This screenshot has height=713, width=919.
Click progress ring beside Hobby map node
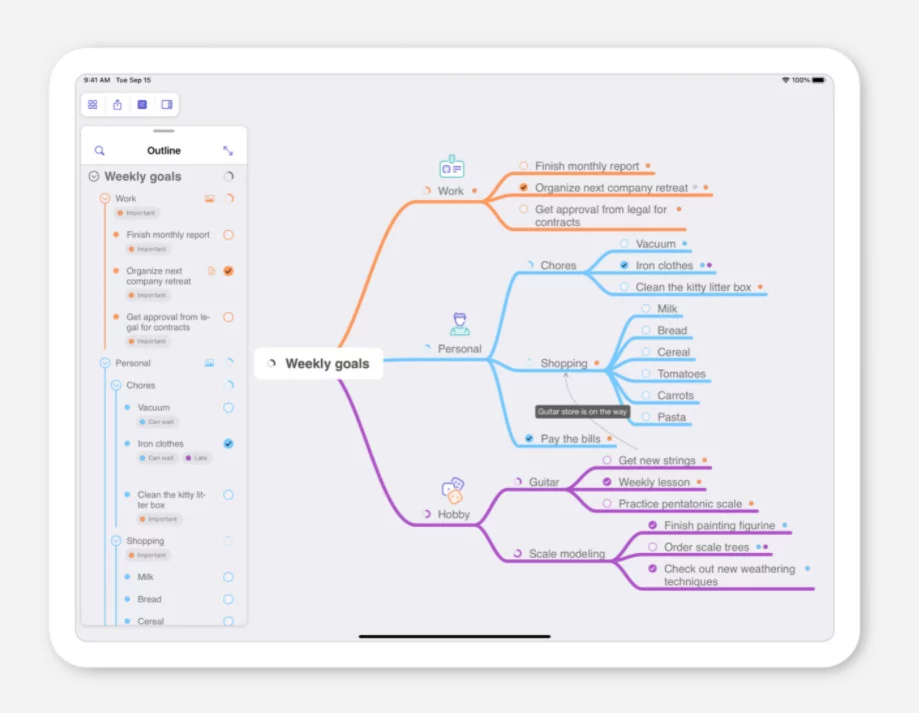pyautogui.click(x=427, y=514)
